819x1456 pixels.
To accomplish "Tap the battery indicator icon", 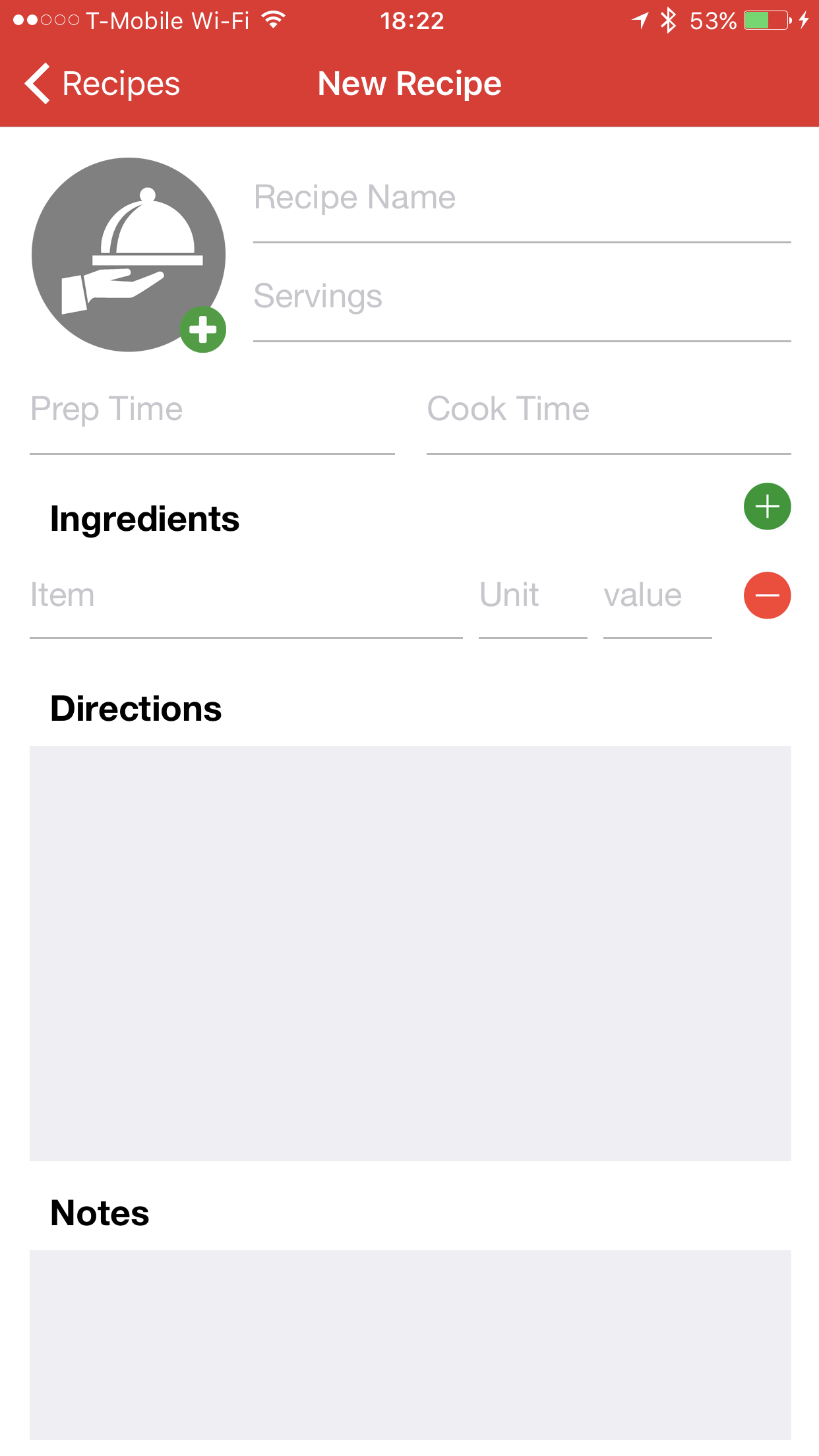I will point(767,20).
